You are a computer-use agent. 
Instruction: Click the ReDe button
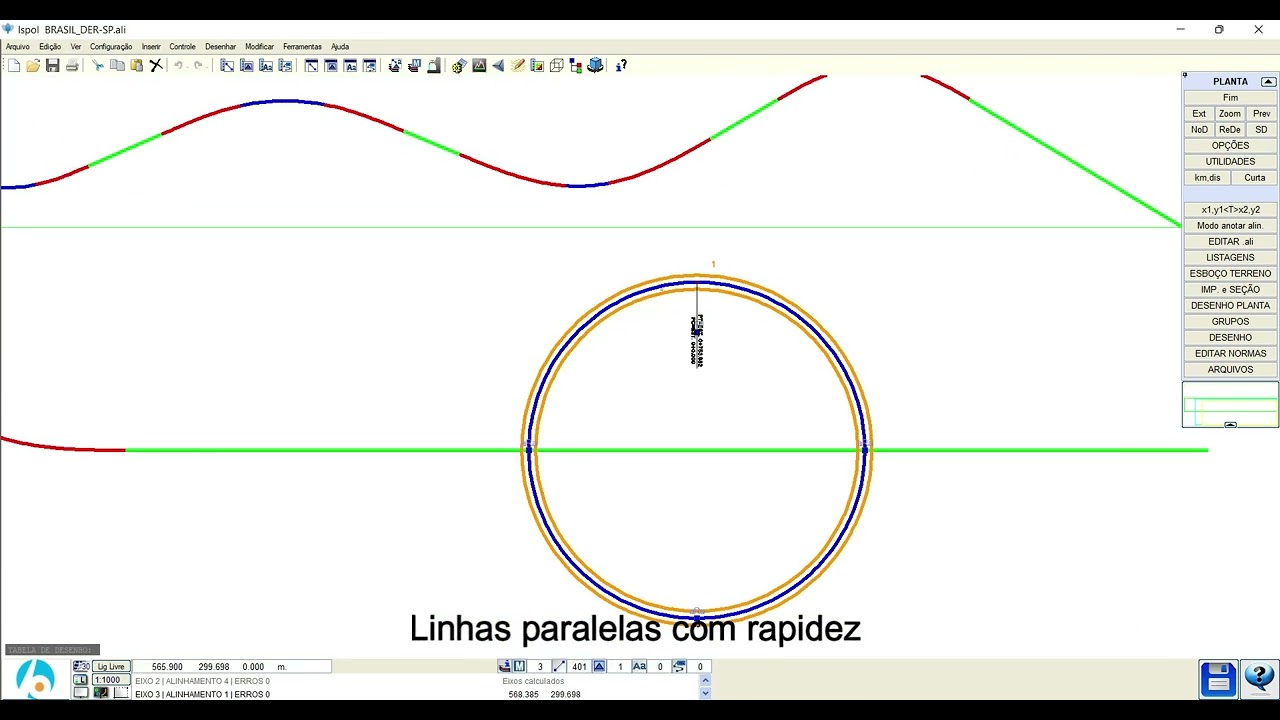(1230, 130)
